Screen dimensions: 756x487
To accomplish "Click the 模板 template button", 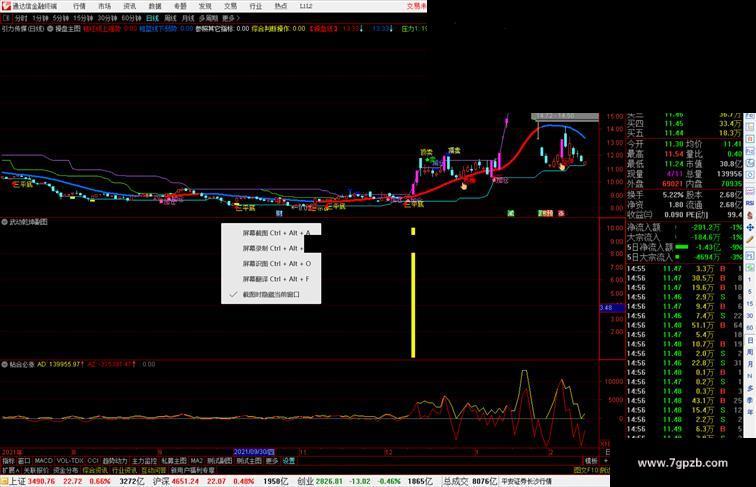I will (591, 461).
